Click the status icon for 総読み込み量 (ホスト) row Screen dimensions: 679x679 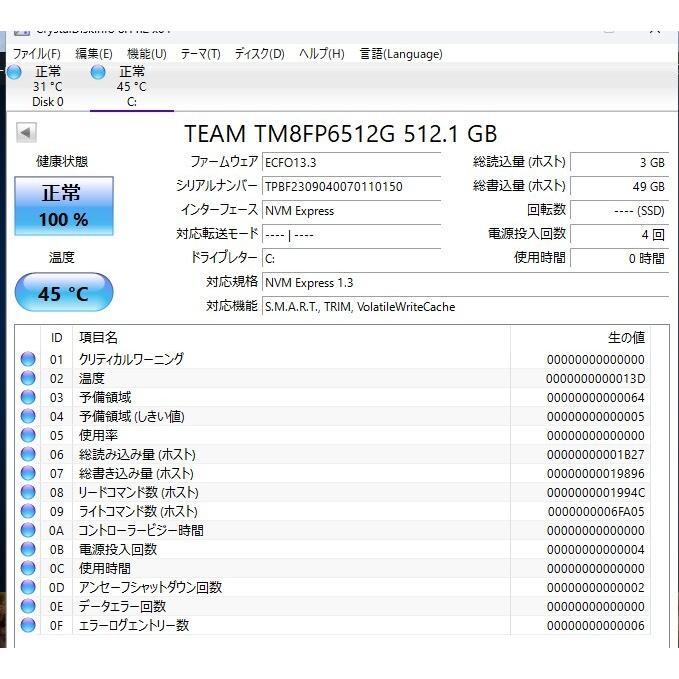(28, 454)
